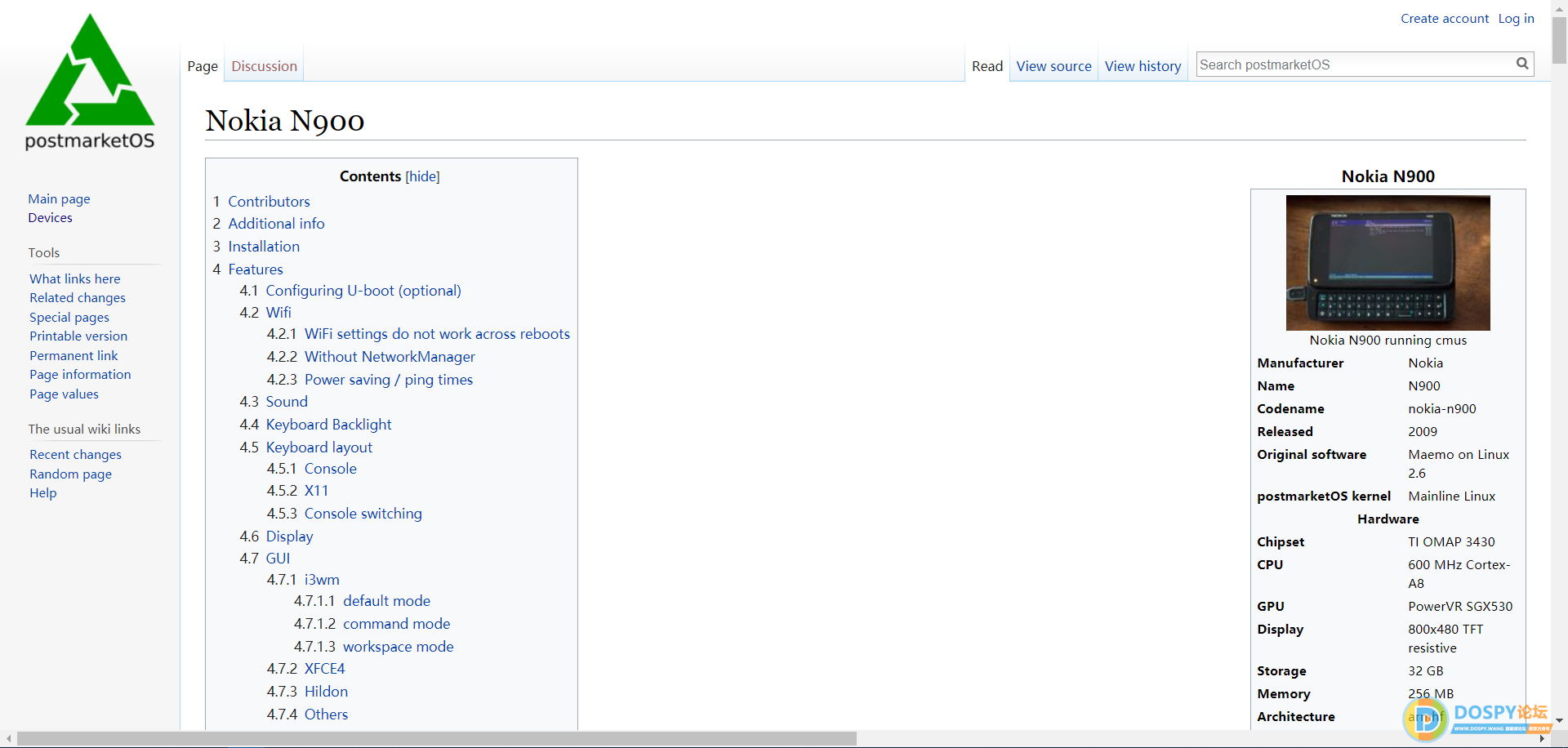This screenshot has width=1568, height=748.
Task: Open the View history tab
Action: click(1143, 66)
